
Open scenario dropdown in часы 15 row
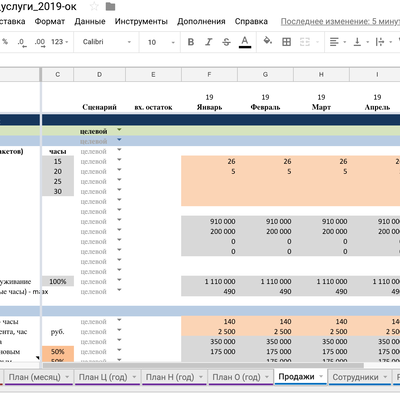point(119,160)
